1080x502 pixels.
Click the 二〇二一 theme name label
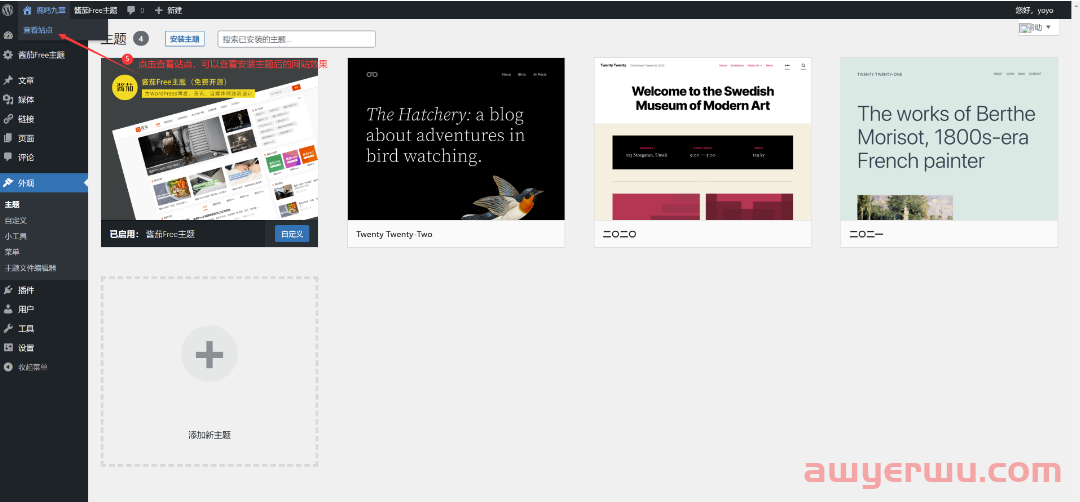click(866, 234)
